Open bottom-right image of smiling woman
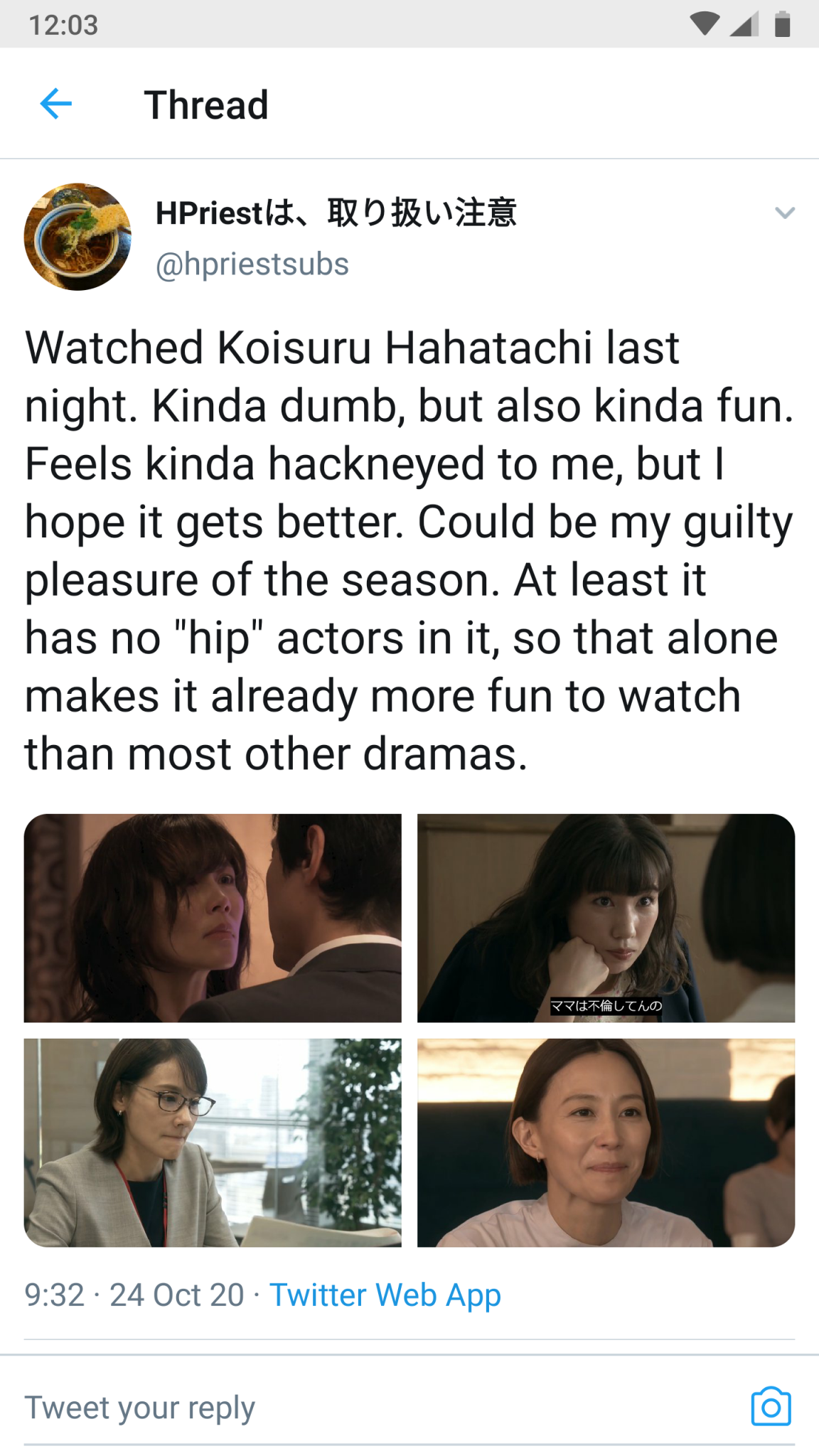Image resolution: width=819 pixels, height=1456 pixels. pos(606,1142)
